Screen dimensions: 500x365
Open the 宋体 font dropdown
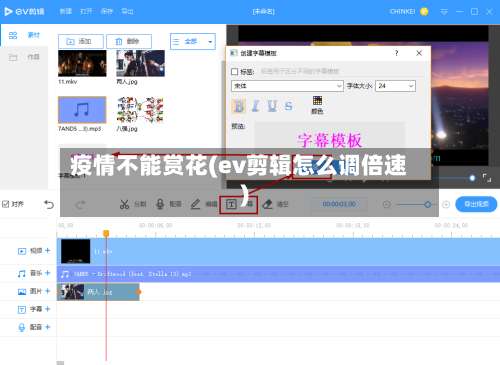287,86
